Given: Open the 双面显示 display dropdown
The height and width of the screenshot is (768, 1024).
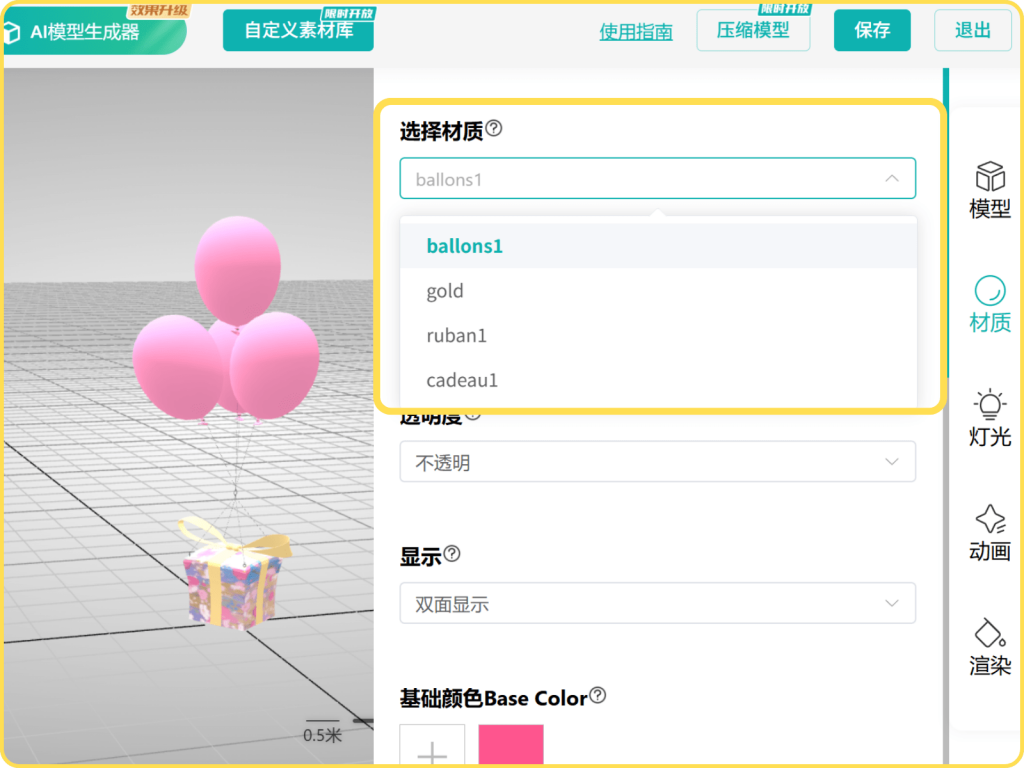Looking at the screenshot, I should [x=658, y=603].
